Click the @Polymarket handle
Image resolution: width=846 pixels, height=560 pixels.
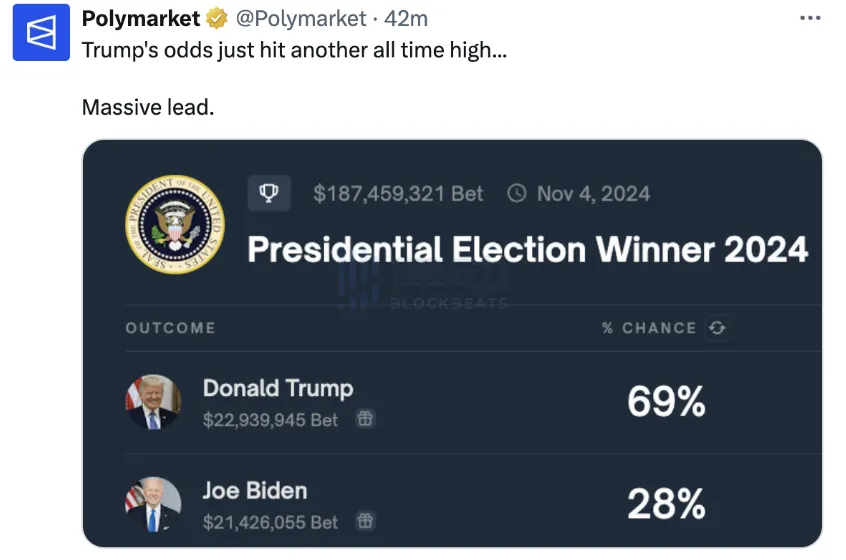(300, 18)
